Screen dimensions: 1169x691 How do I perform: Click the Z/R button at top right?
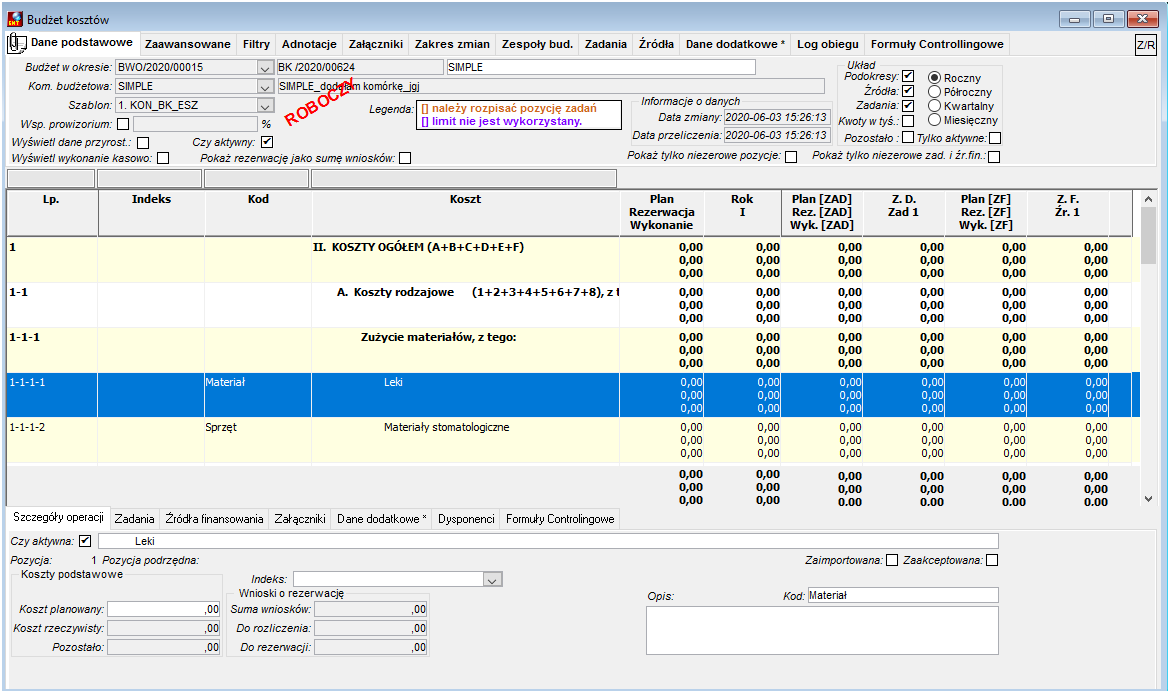(1145, 45)
